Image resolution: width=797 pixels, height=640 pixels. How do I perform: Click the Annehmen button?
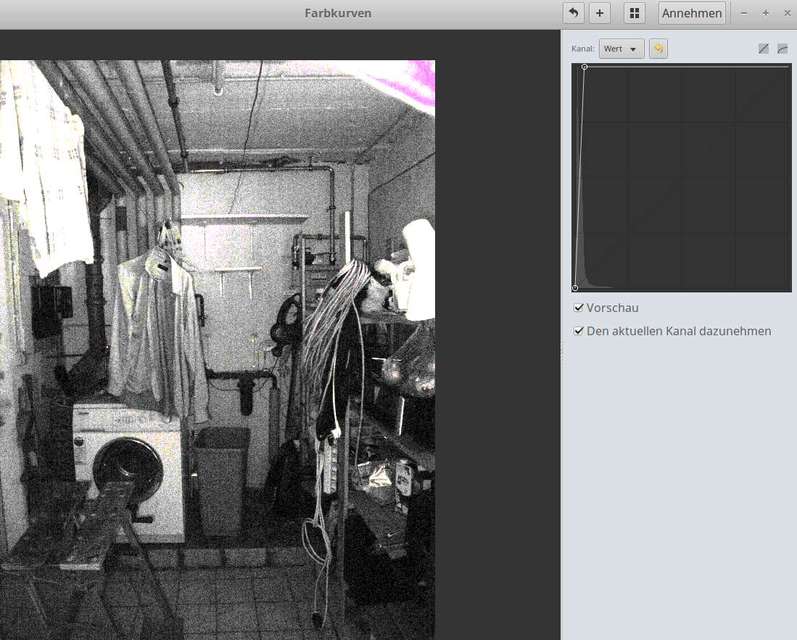(692, 13)
